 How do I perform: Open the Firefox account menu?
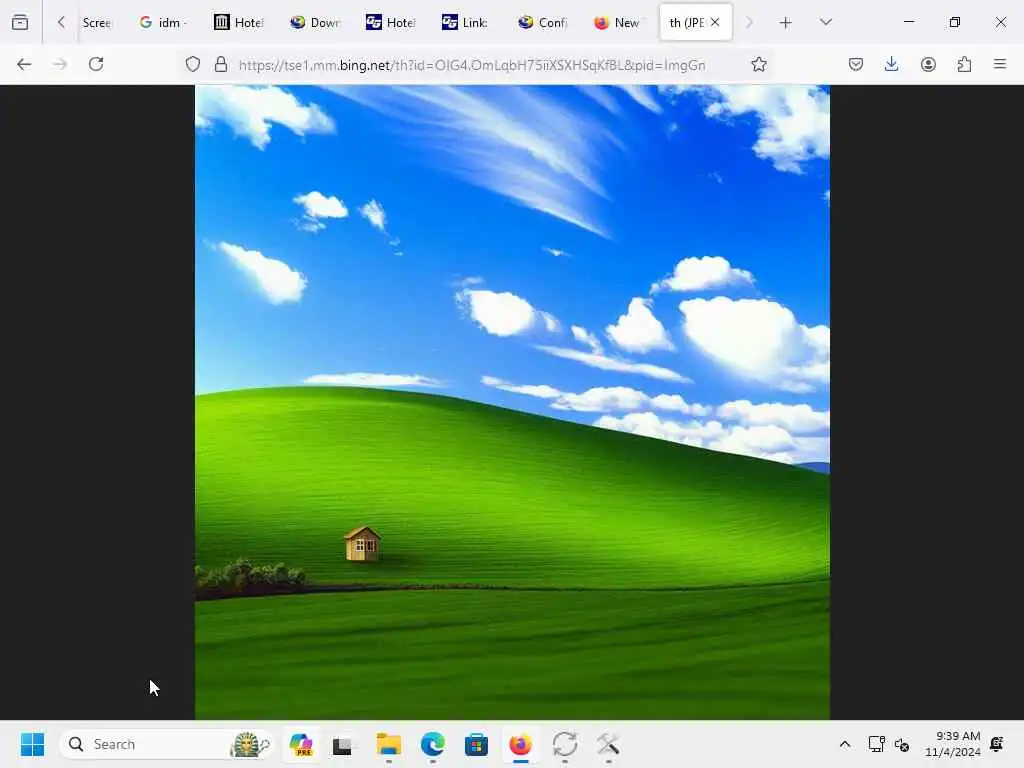point(928,64)
